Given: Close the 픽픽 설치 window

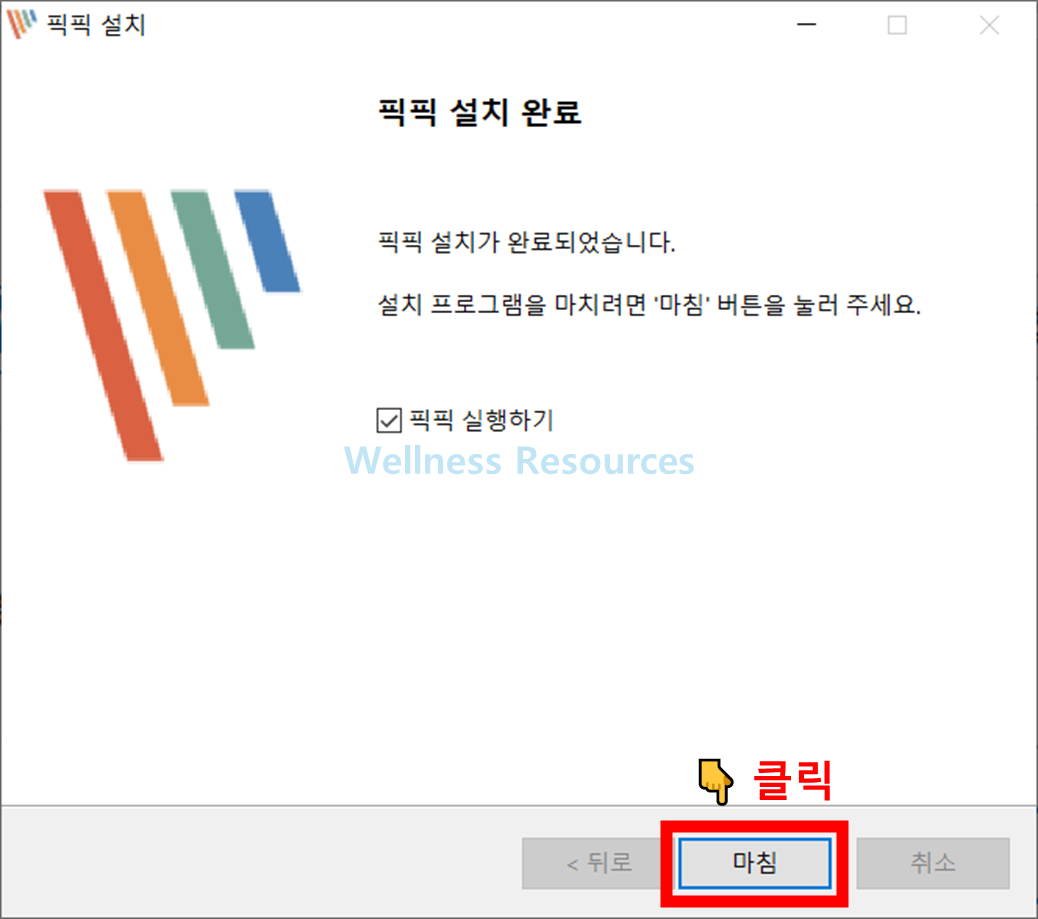Looking at the screenshot, I should pos(990,25).
